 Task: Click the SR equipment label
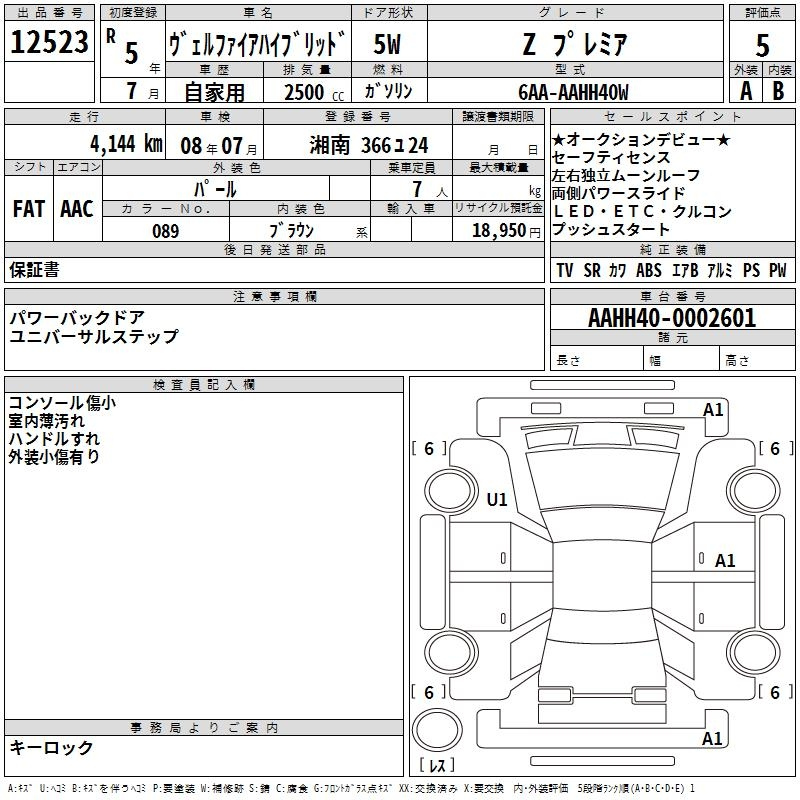592,270
